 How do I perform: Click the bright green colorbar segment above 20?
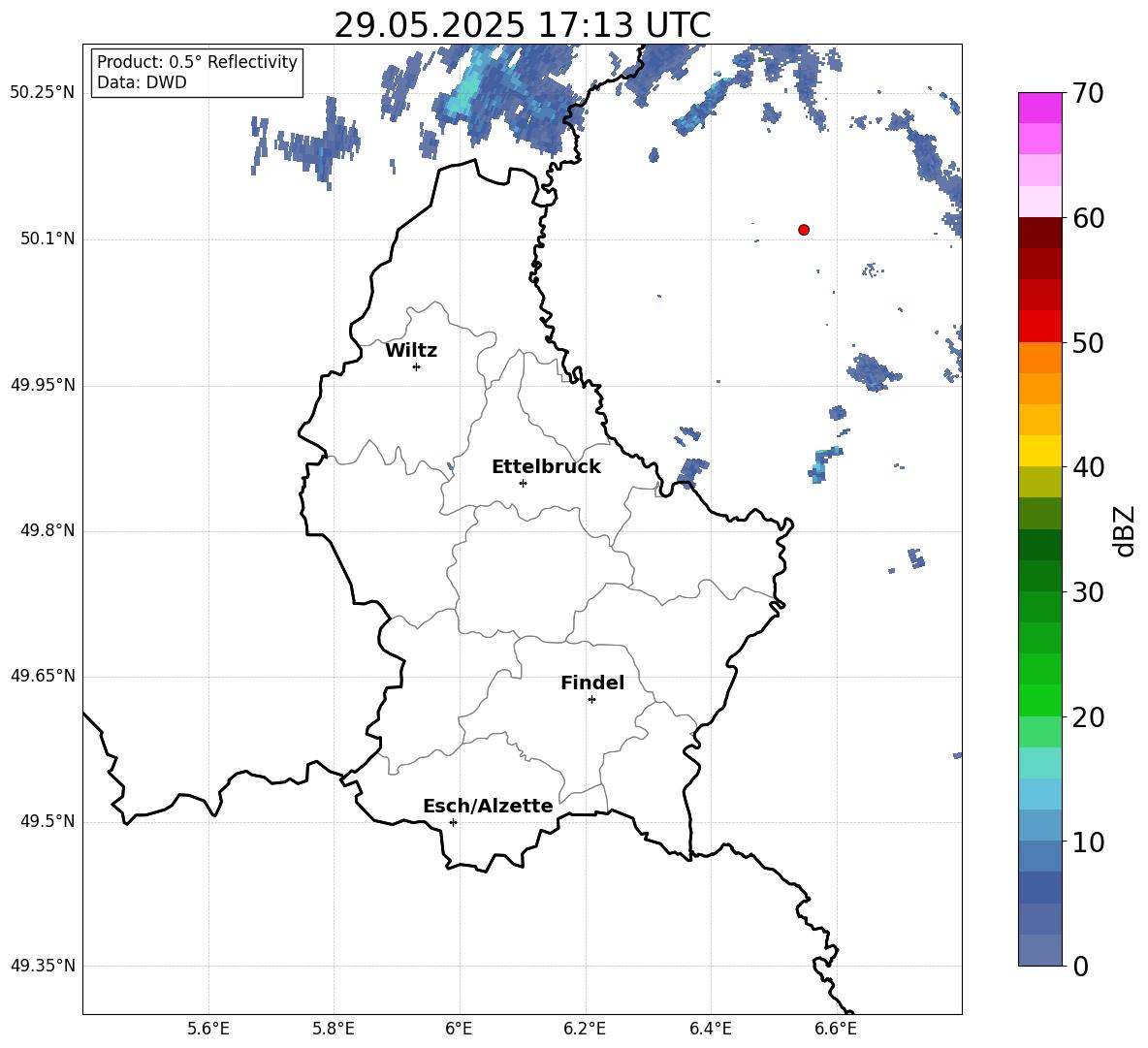click(x=1039, y=700)
